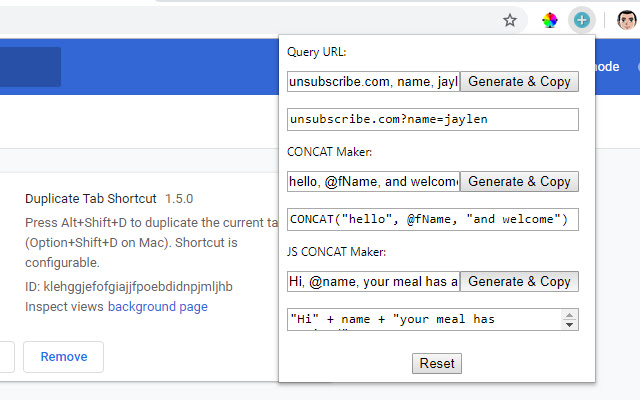The width and height of the screenshot is (640, 400).
Task: Click the bookmark star icon
Action: [510, 19]
